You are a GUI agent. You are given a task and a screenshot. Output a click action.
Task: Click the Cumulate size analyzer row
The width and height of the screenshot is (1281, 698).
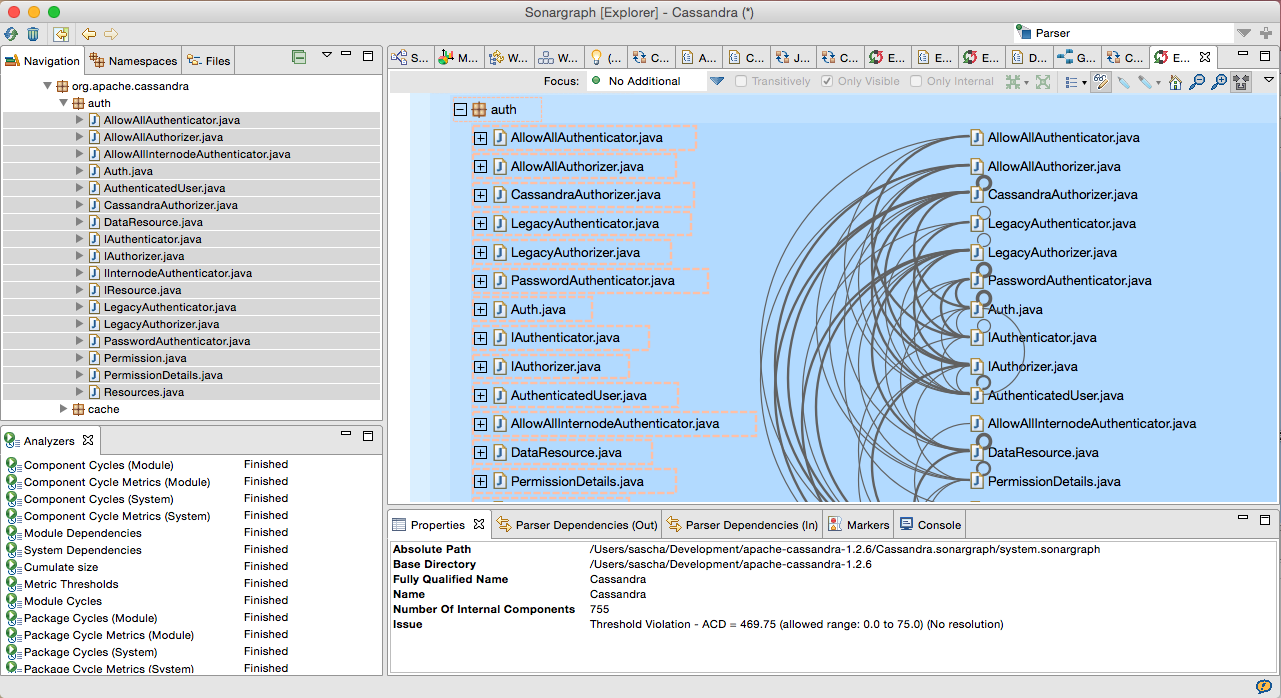(x=191, y=567)
